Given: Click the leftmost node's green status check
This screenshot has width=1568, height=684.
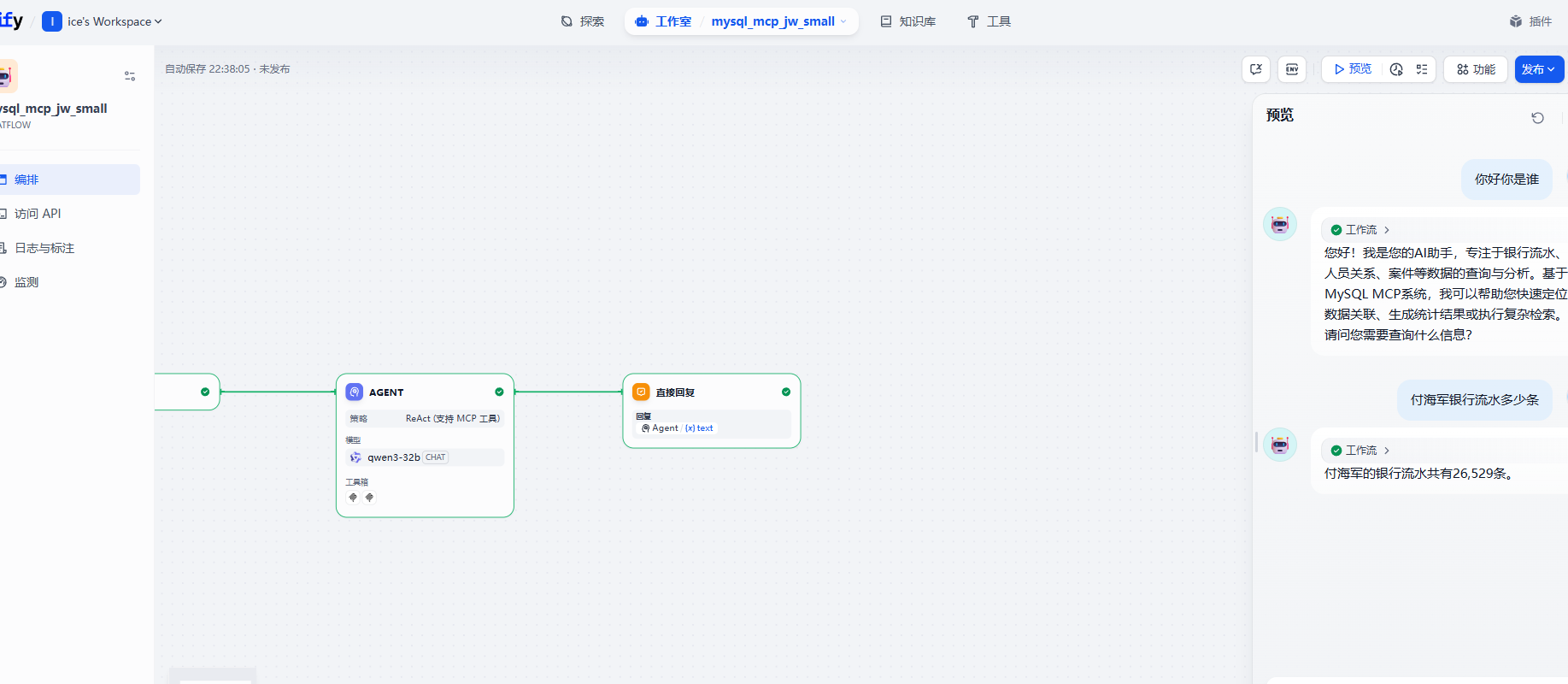Looking at the screenshot, I should click(x=205, y=392).
